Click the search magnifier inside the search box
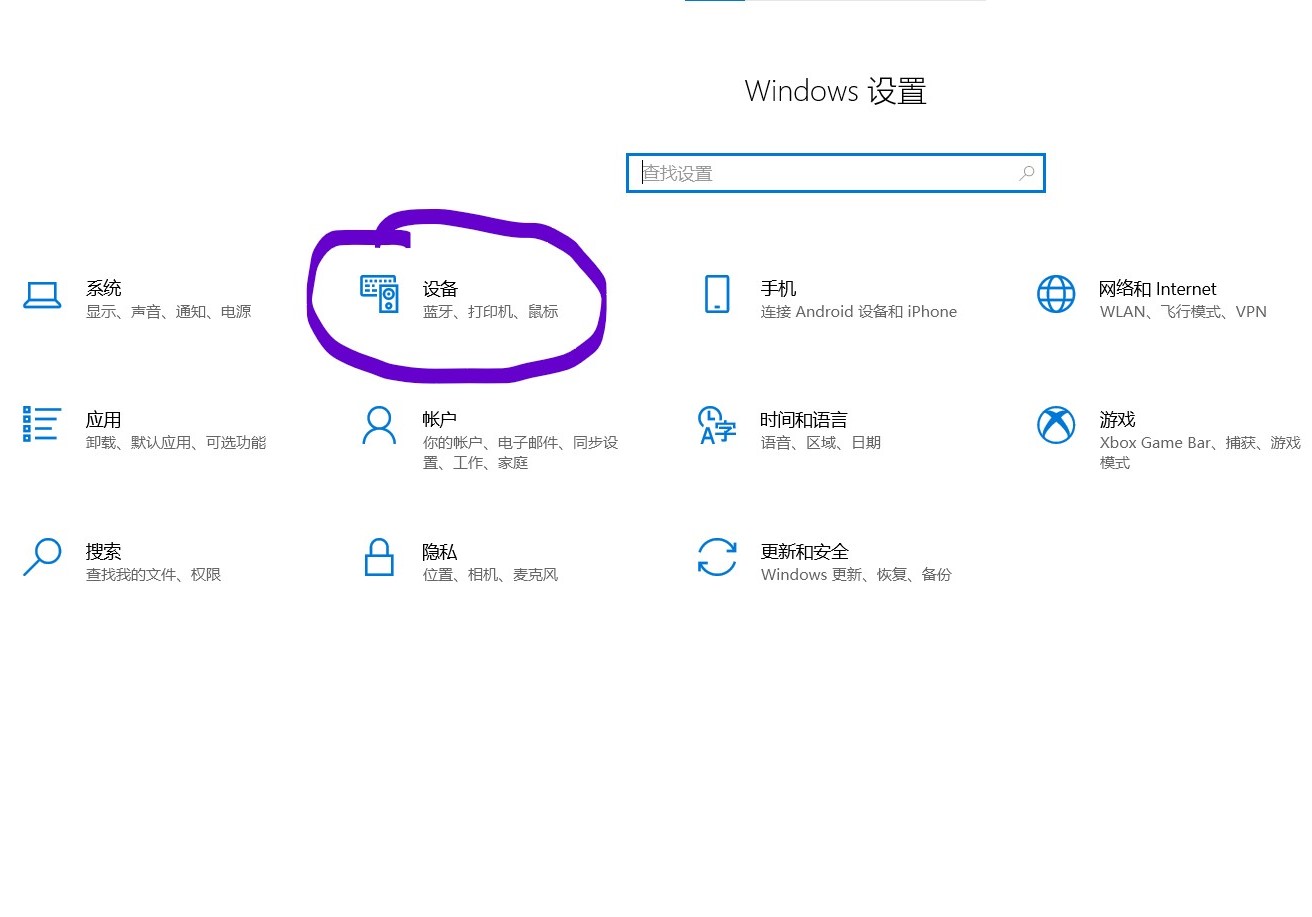Viewport: 1312px width, 917px height. [x=1026, y=172]
